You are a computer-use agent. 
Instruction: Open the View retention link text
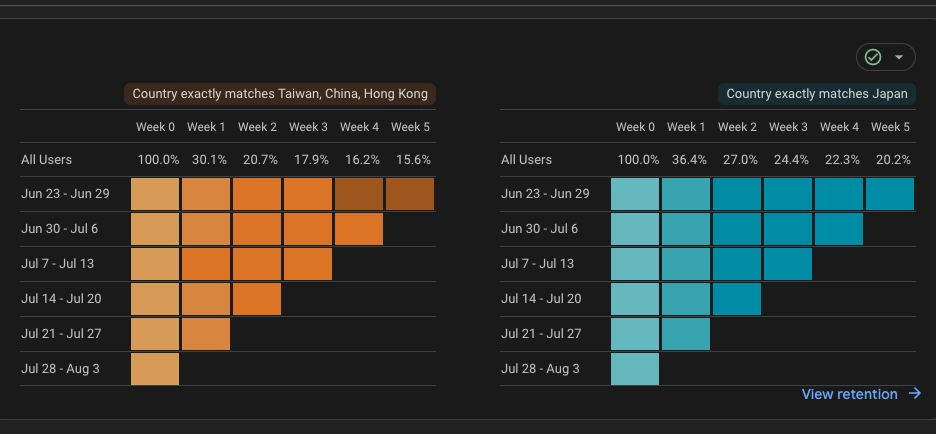(x=849, y=394)
